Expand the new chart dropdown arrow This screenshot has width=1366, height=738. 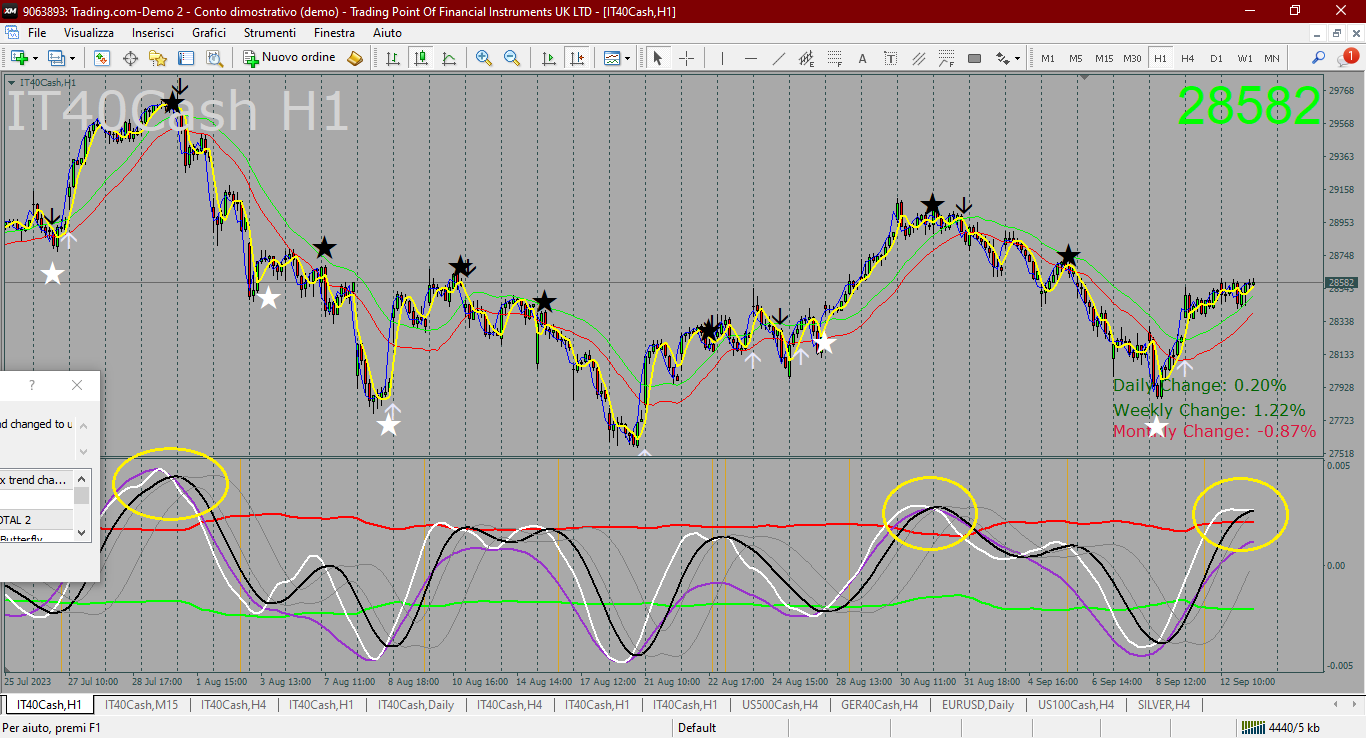(35, 58)
